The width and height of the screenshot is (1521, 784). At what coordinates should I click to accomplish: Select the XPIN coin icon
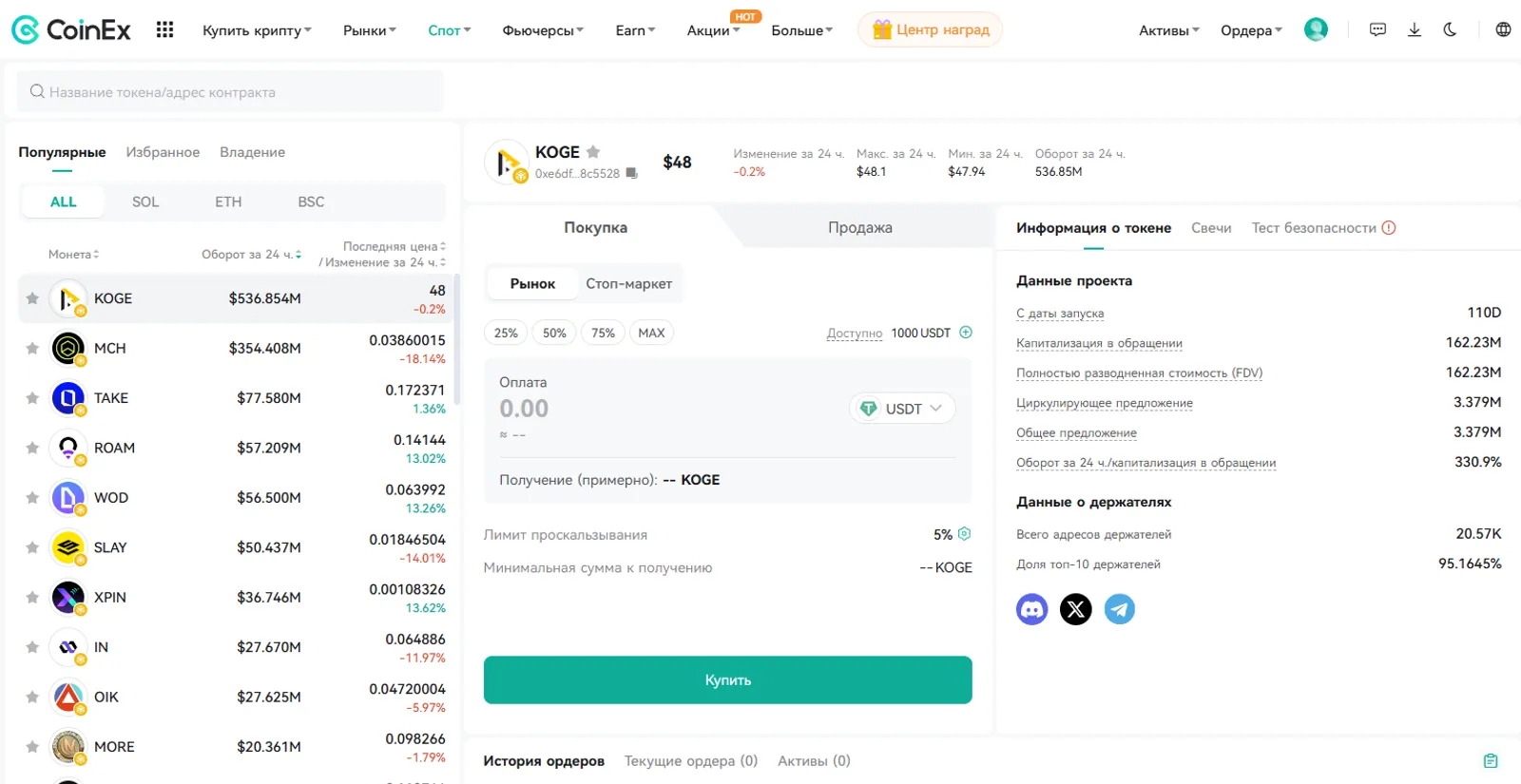(68, 598)
